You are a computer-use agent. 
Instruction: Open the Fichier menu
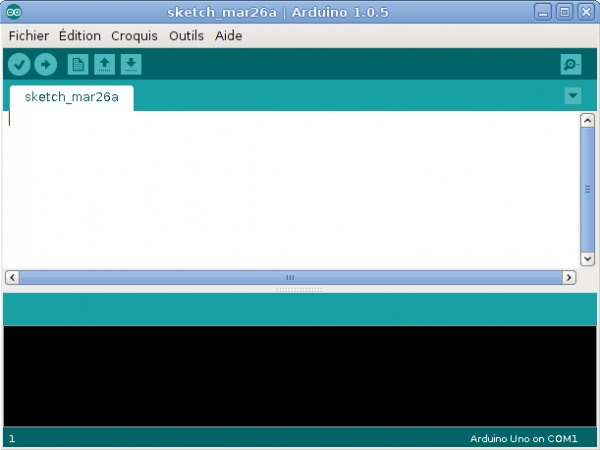click(28, 36)
